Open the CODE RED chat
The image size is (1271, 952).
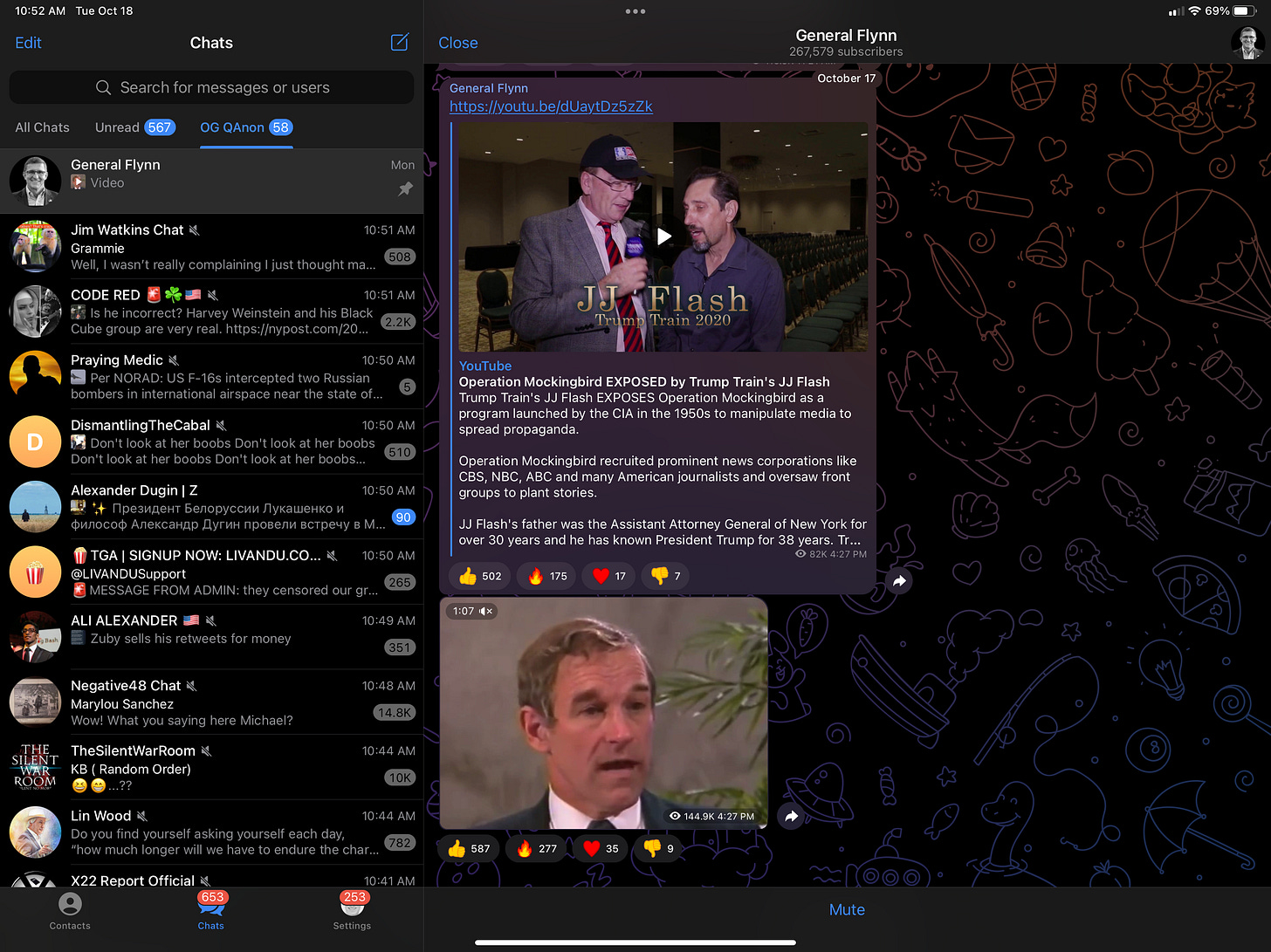click(211, 312)
